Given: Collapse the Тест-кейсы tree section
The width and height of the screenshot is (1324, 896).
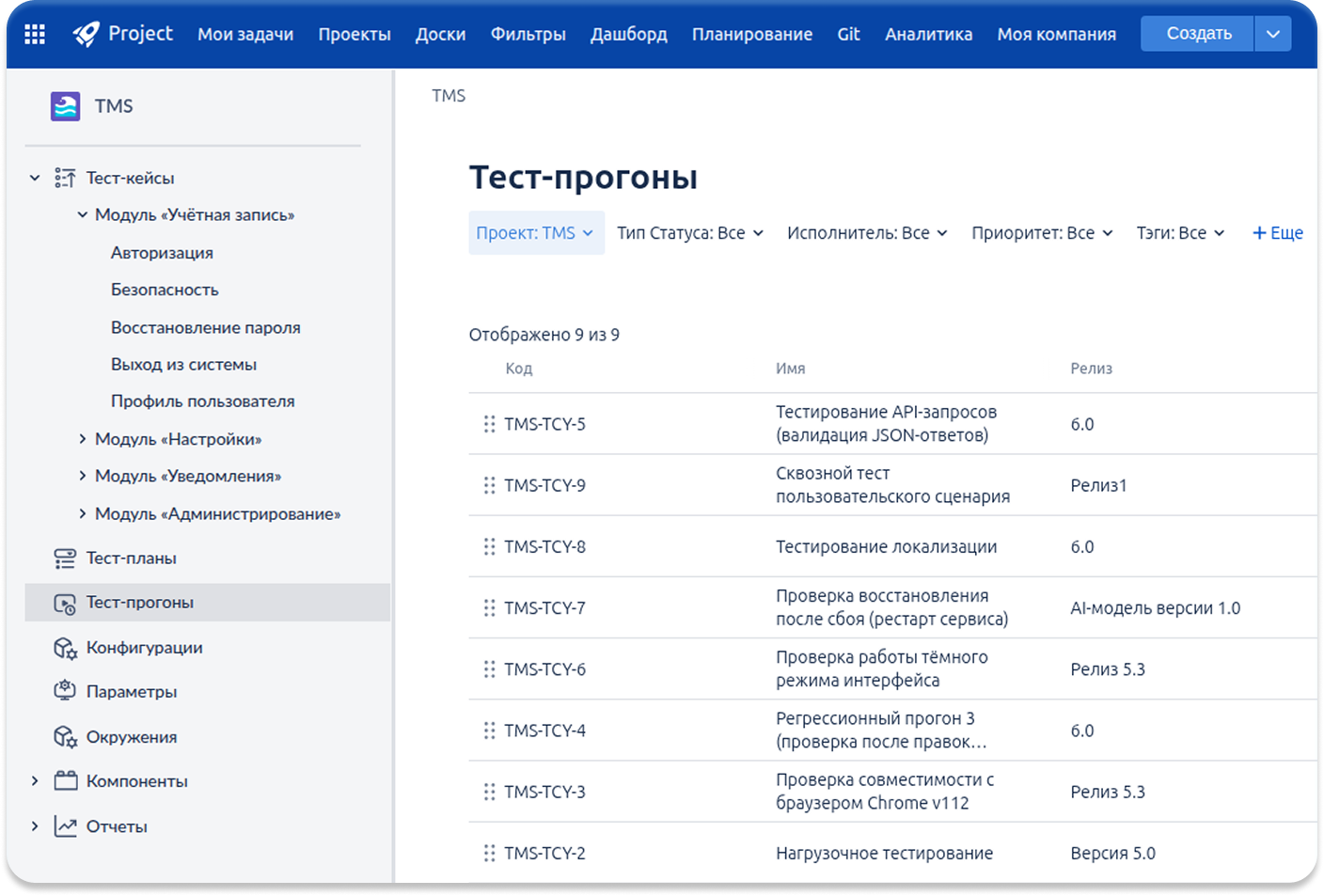Looking at the screenshot, I should [35, 178].
